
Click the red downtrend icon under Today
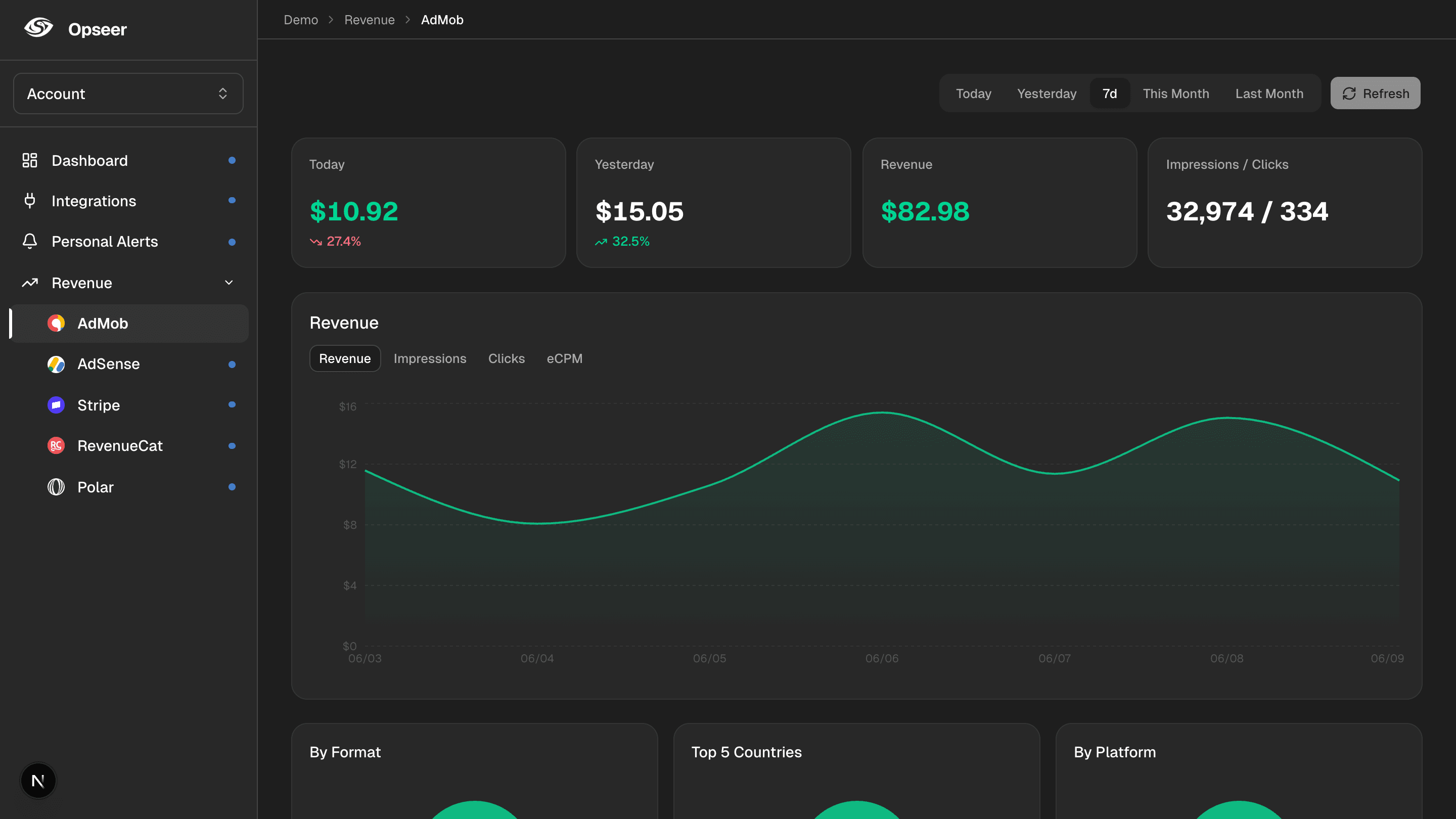pos(316,242)
